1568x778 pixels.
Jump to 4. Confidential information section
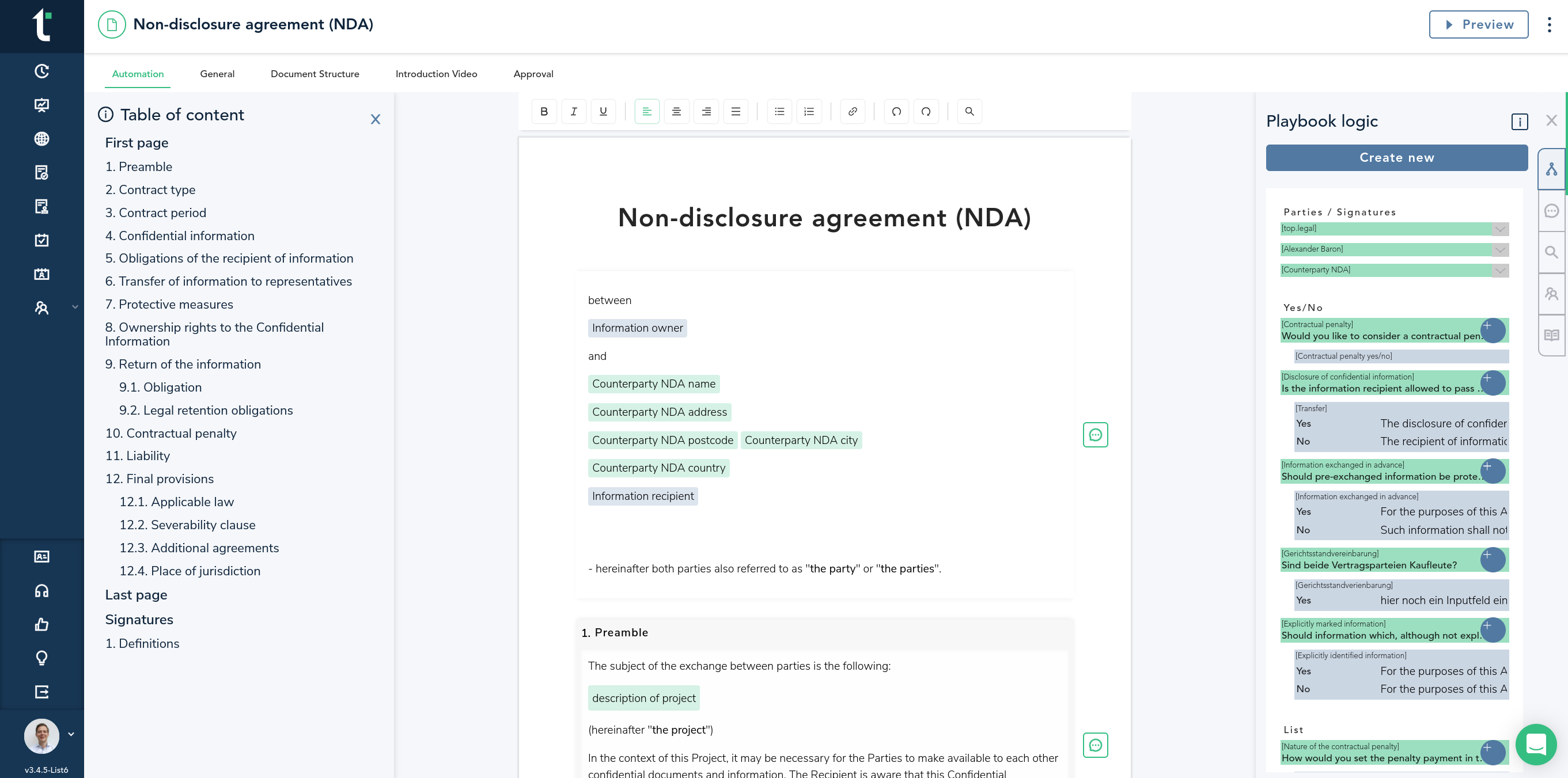[180, 236]
